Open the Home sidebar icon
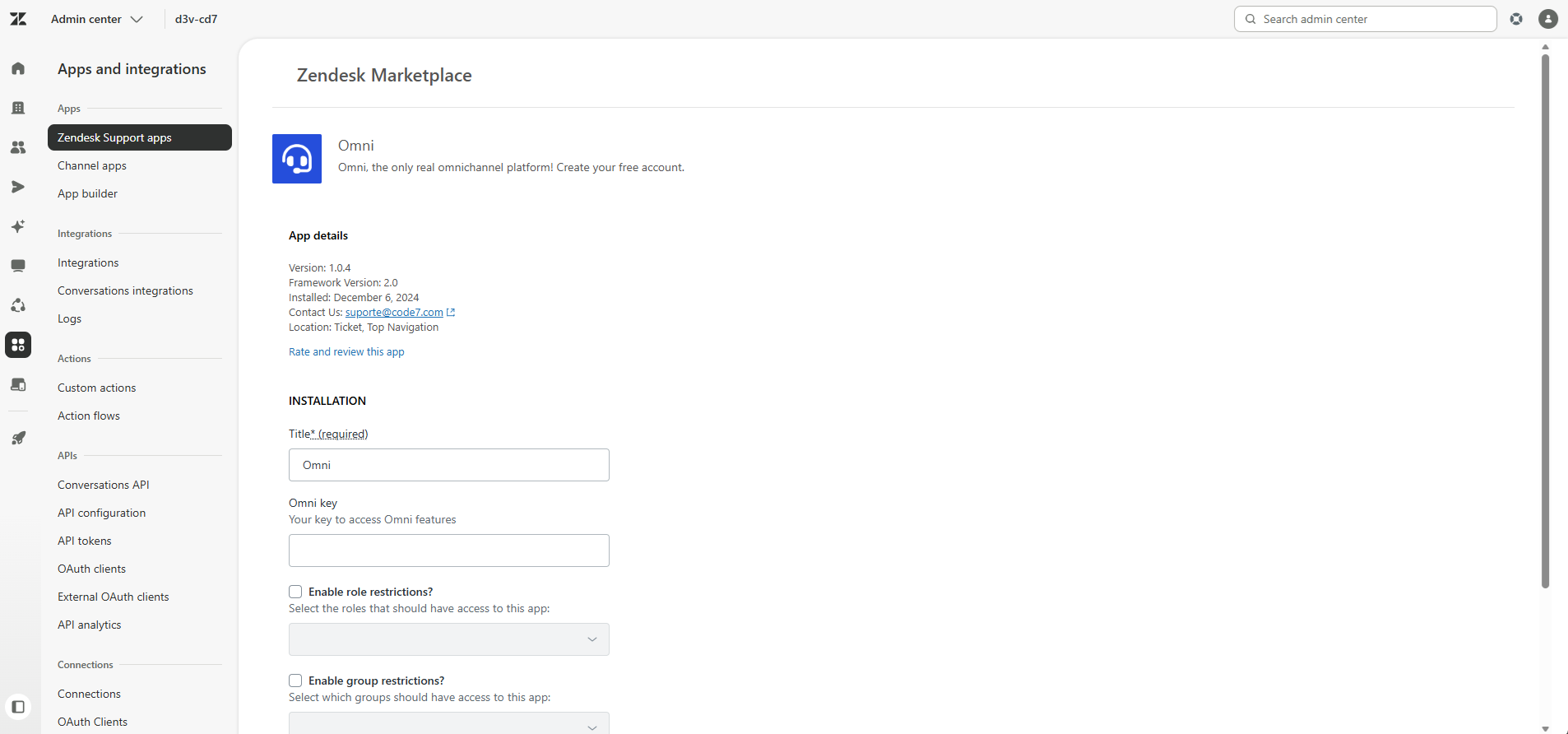This screenshot has height=734, width=1568. [18, 68]
